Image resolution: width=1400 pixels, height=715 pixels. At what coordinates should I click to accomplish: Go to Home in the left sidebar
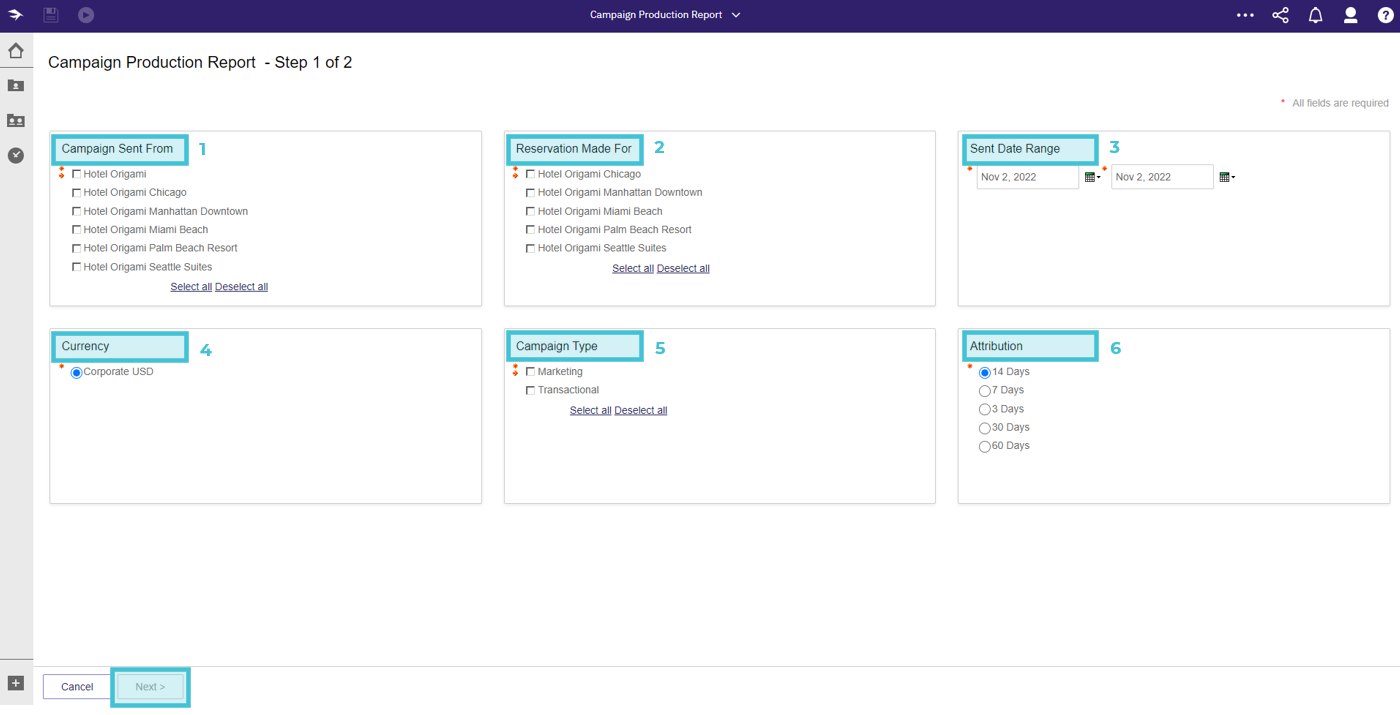[16, 50]
